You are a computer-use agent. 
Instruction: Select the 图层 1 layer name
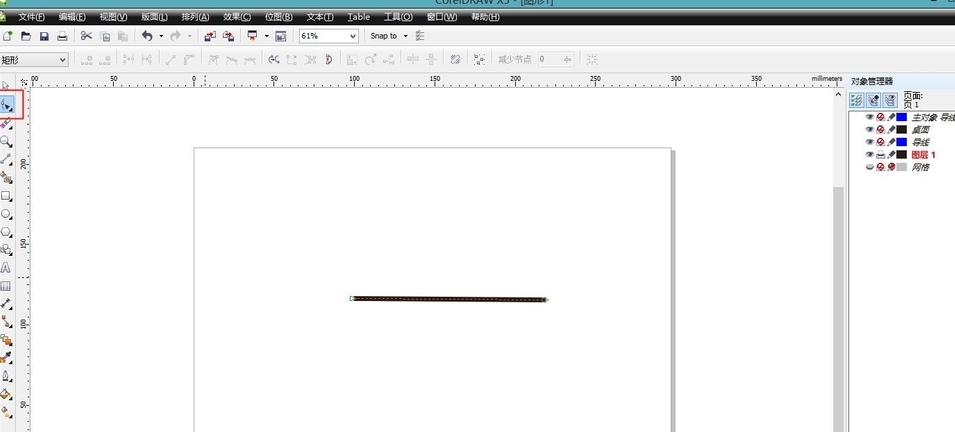pos(923,155)
